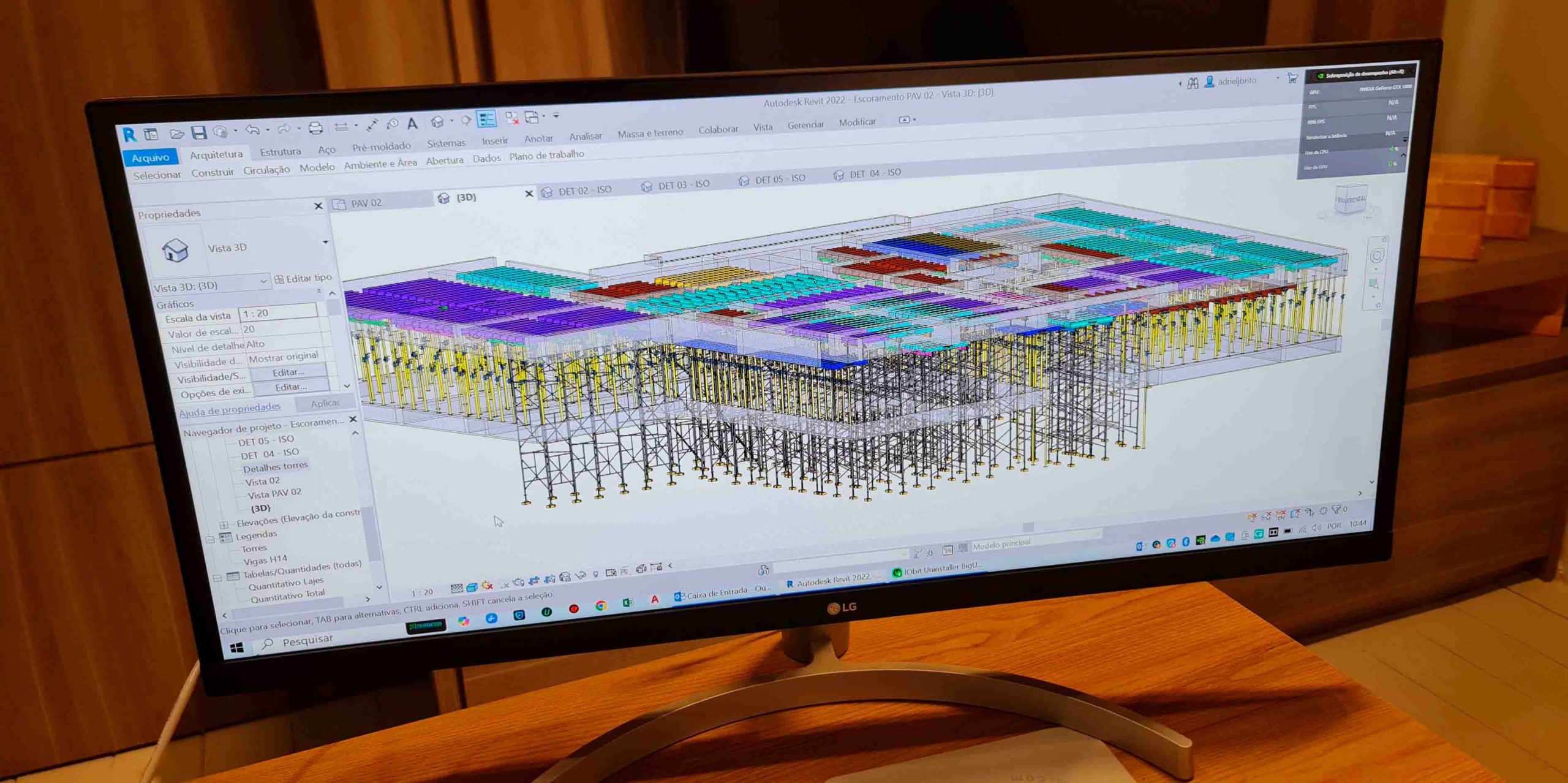Click the Sun Path icon in view control bar
The height and width of the screenshot is (783, 1568).
(x=488, y=586)
